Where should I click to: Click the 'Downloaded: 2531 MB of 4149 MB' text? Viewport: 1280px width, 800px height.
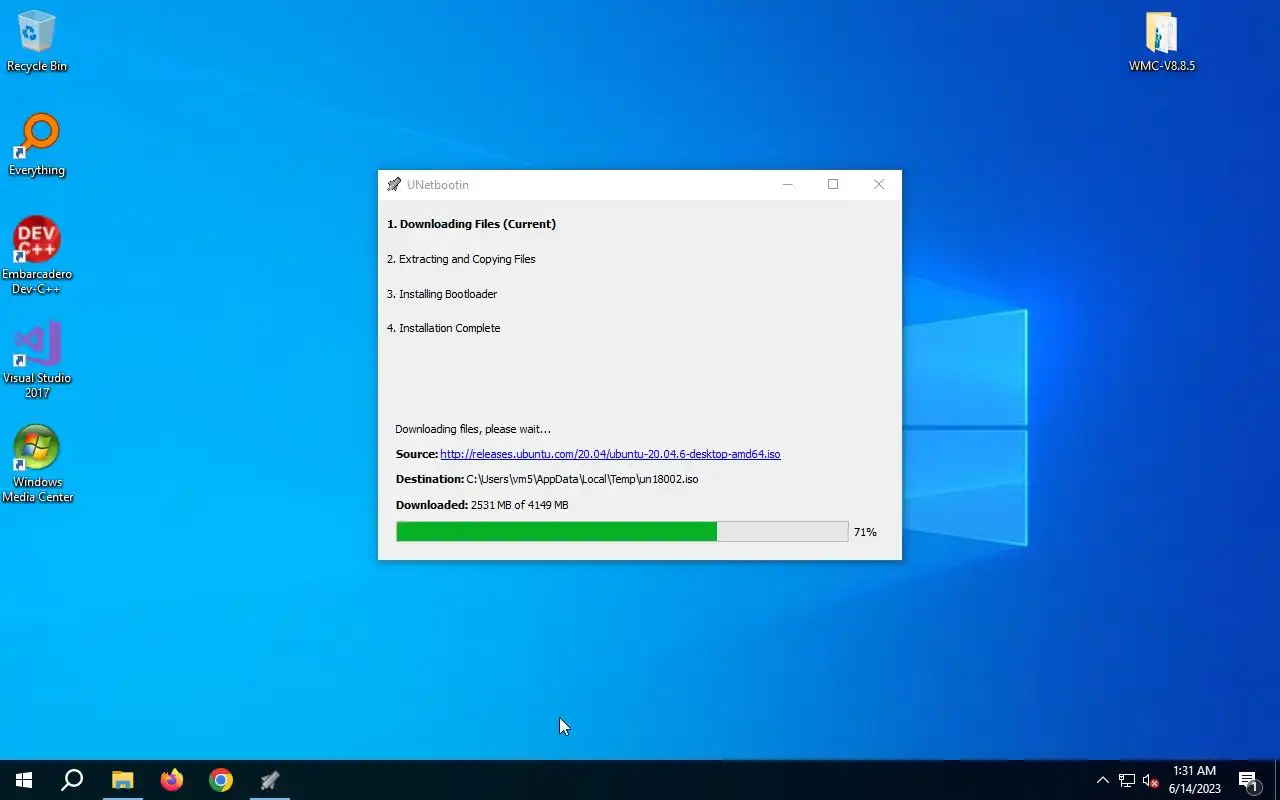(482, 505)
